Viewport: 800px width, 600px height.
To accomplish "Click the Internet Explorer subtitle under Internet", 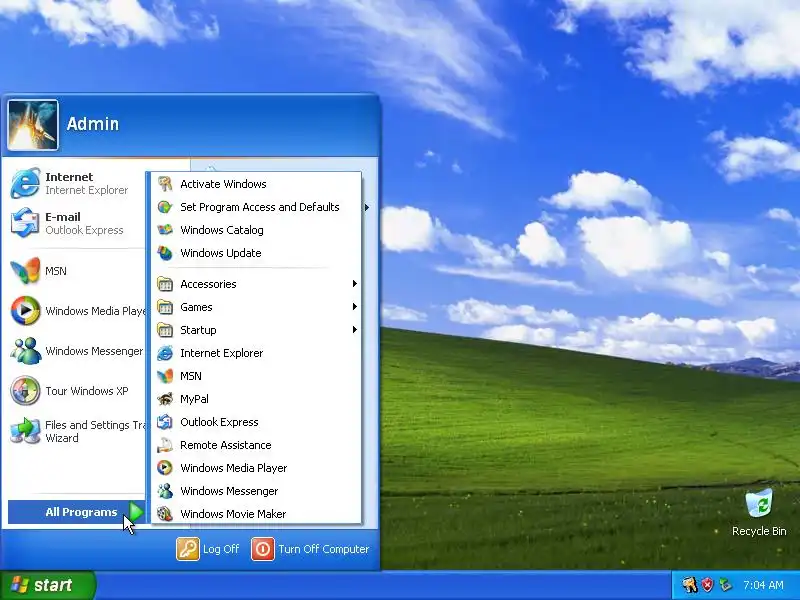I will click(87, 190).
